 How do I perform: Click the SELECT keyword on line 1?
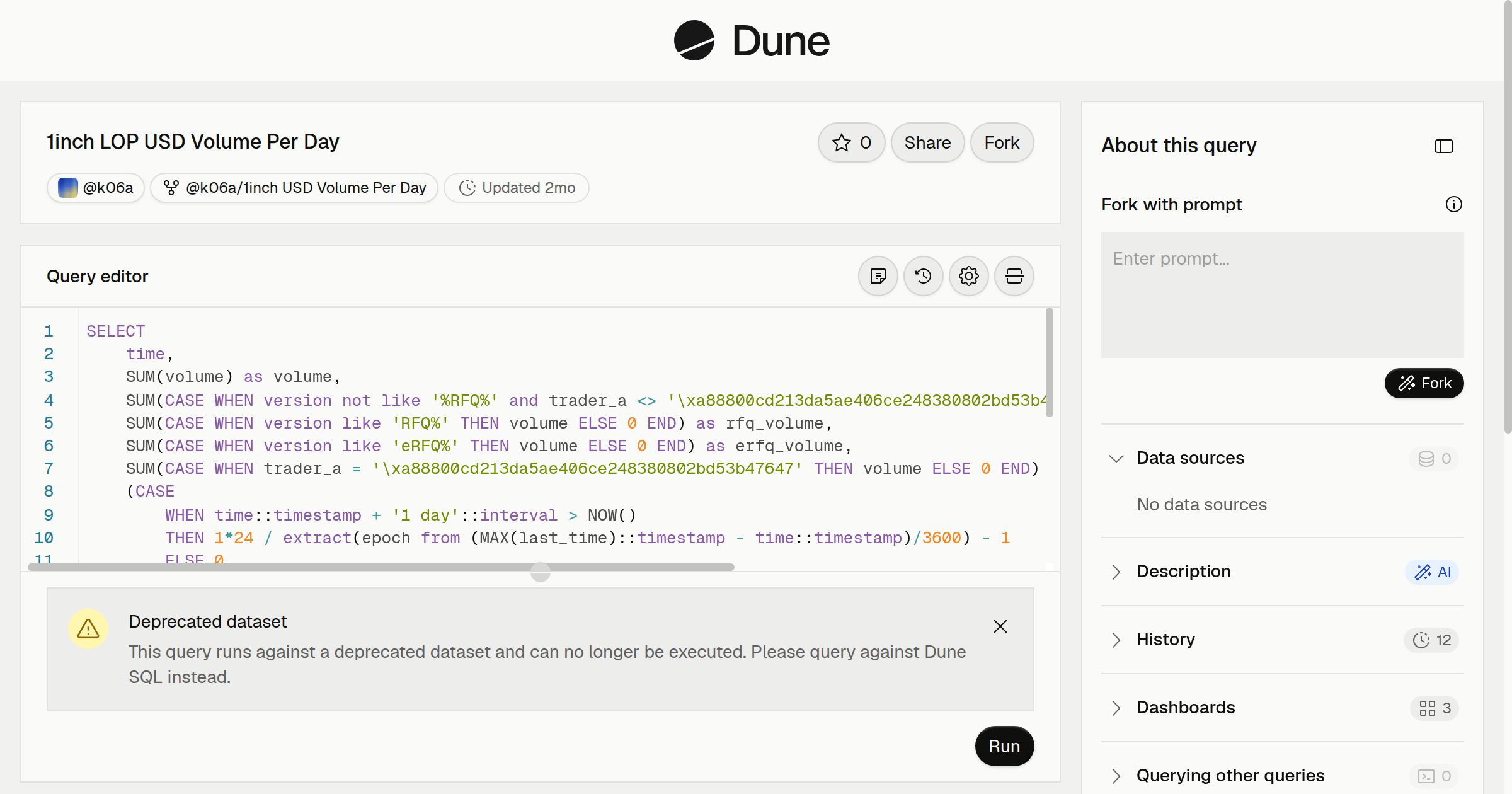tap(116, 331)
